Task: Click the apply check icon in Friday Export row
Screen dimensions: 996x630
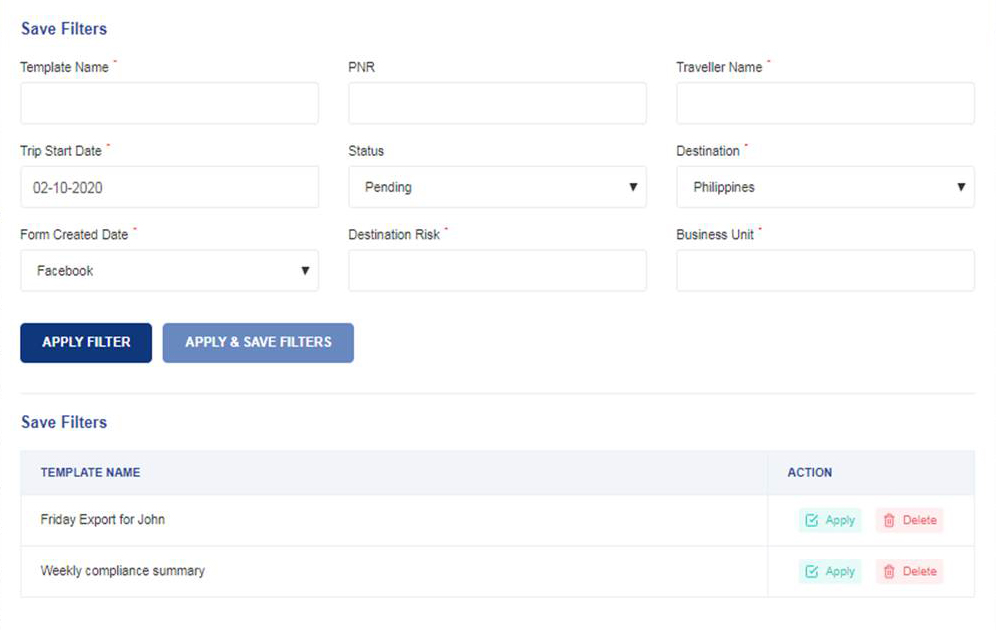Action: pyautogui.click(x=812, y=520)
